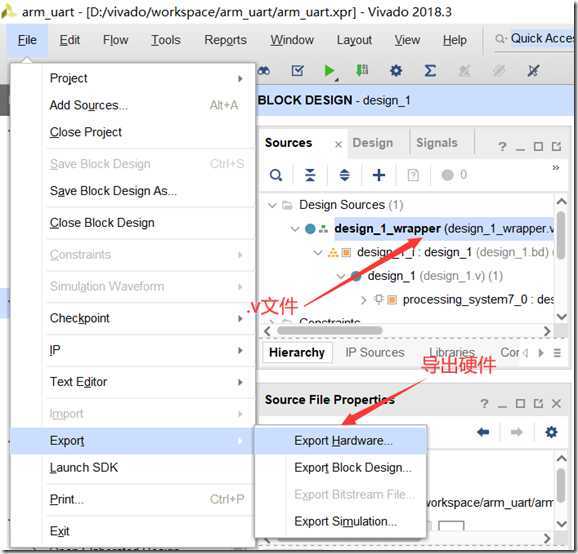Open the Reports menu
Image resolution: width=578 pixels, height=554 pixels.
(x=226, y=40)
